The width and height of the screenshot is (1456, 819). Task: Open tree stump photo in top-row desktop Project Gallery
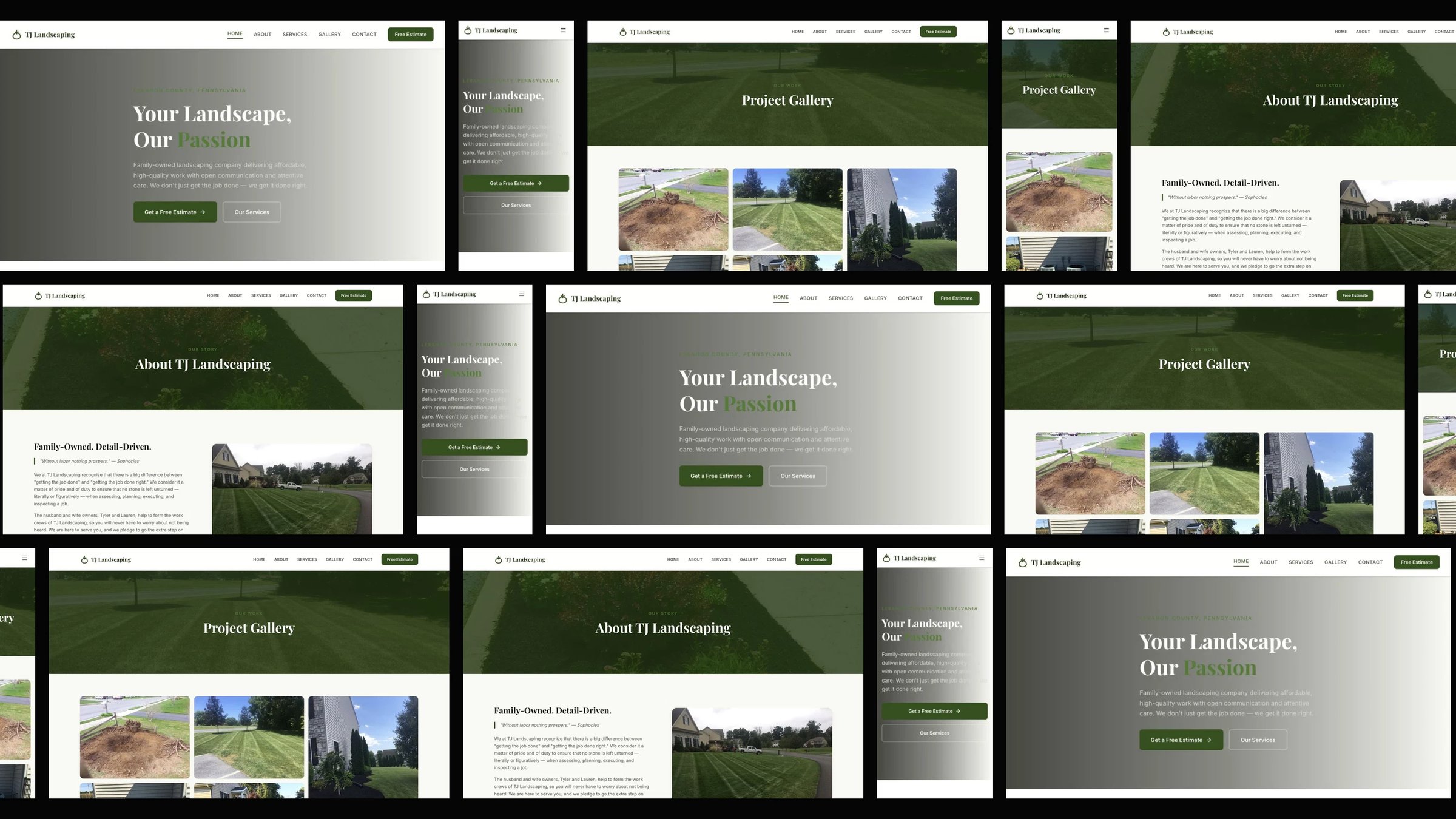click(x=673, y=209)
